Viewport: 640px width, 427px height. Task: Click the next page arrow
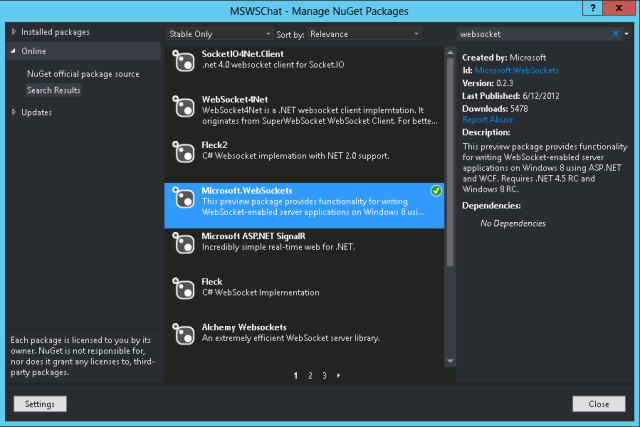tap(338, 376)
